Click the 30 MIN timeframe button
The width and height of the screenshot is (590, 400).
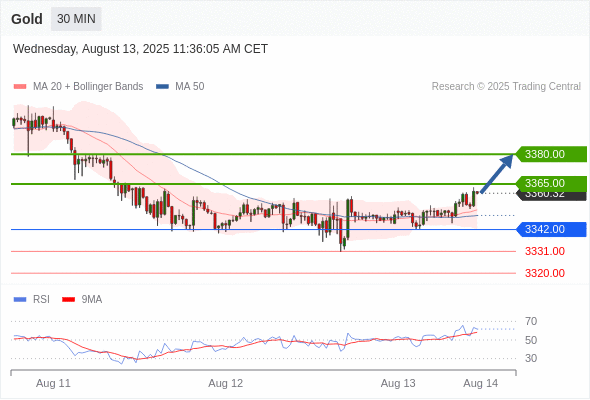click(76, 19)
